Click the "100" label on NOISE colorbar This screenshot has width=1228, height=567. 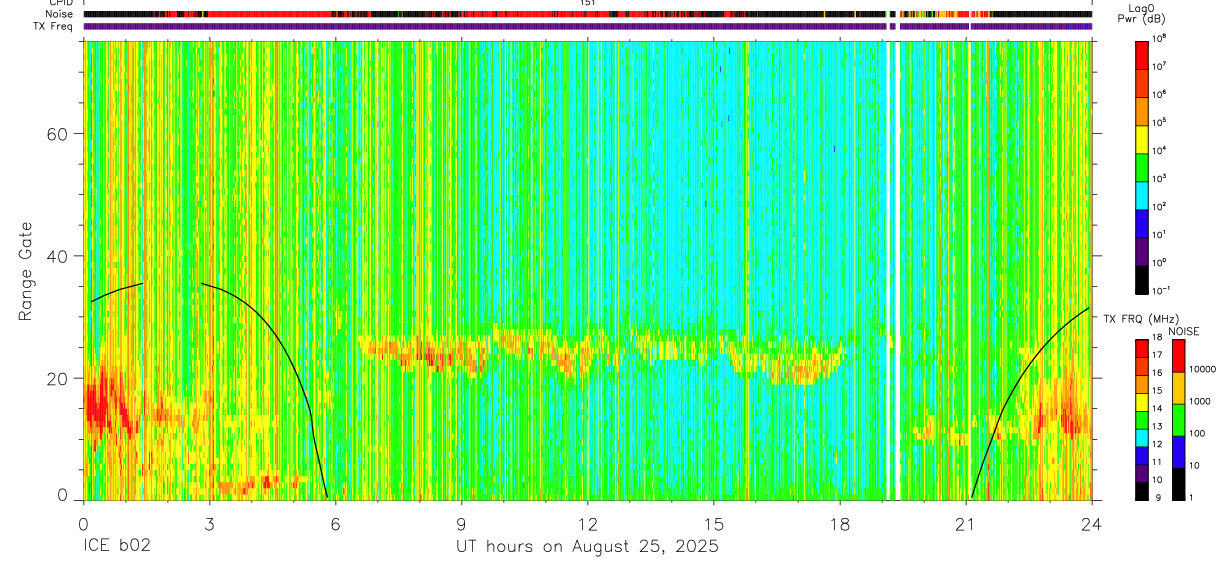pyautogui.click(x=1195, y=435)
